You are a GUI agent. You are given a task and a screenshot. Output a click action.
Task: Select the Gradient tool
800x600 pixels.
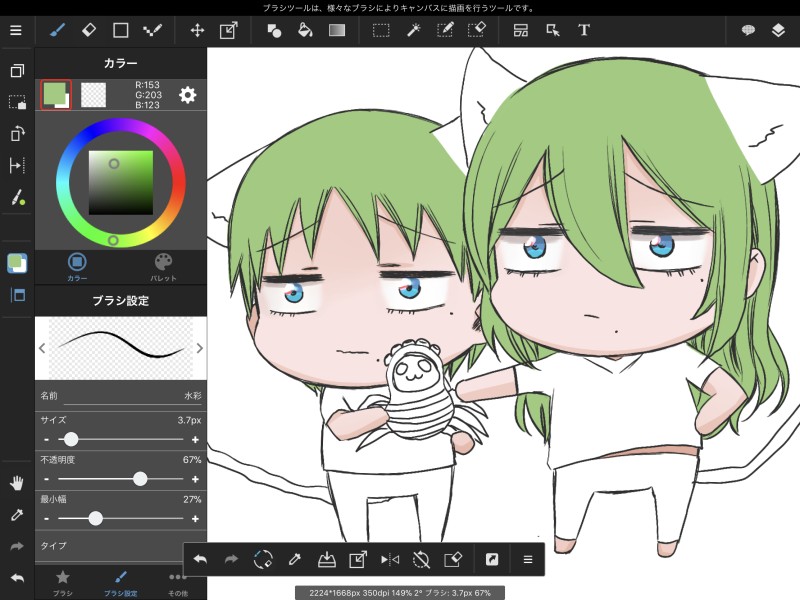337,31
